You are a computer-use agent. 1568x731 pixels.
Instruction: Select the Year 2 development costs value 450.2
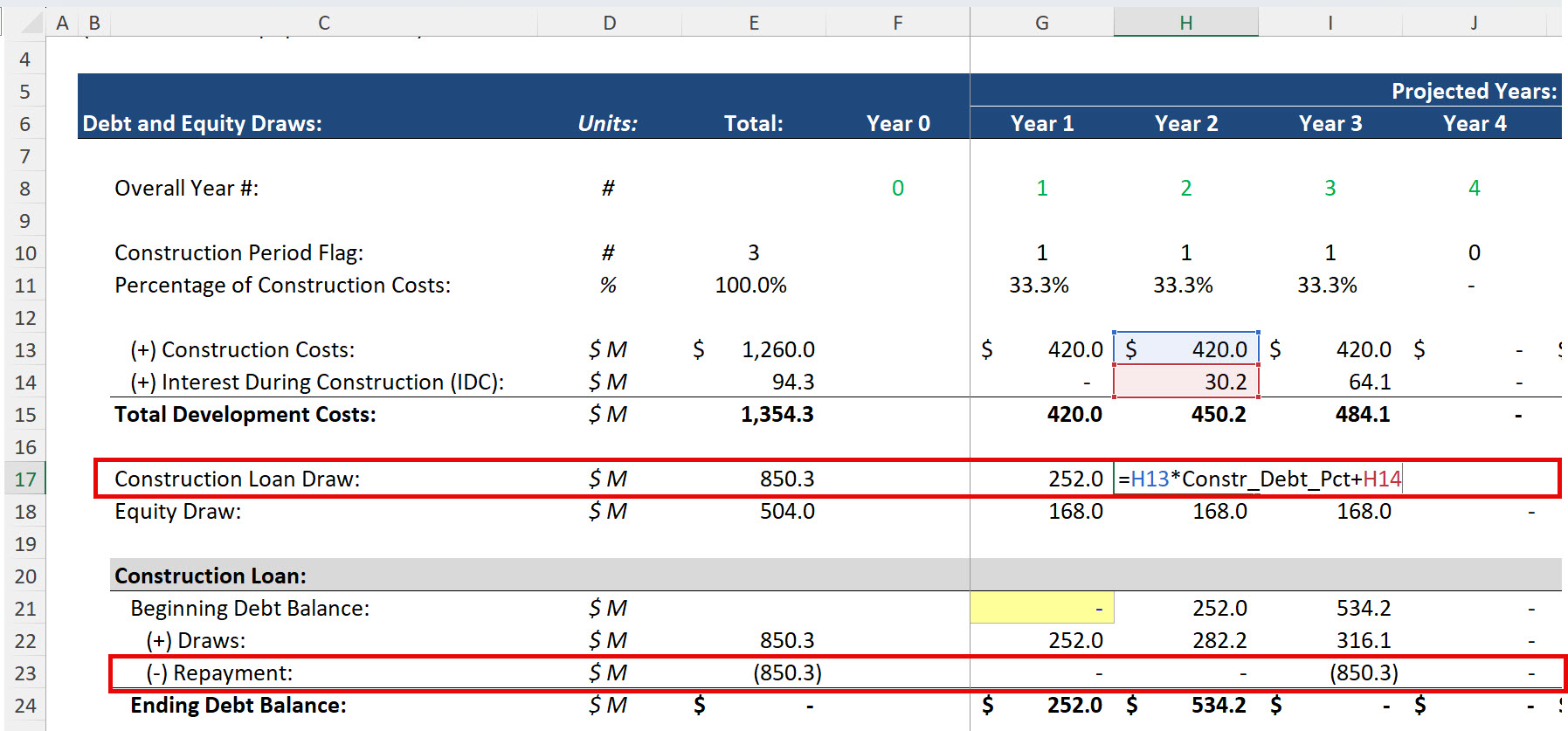coord(1219,414)
